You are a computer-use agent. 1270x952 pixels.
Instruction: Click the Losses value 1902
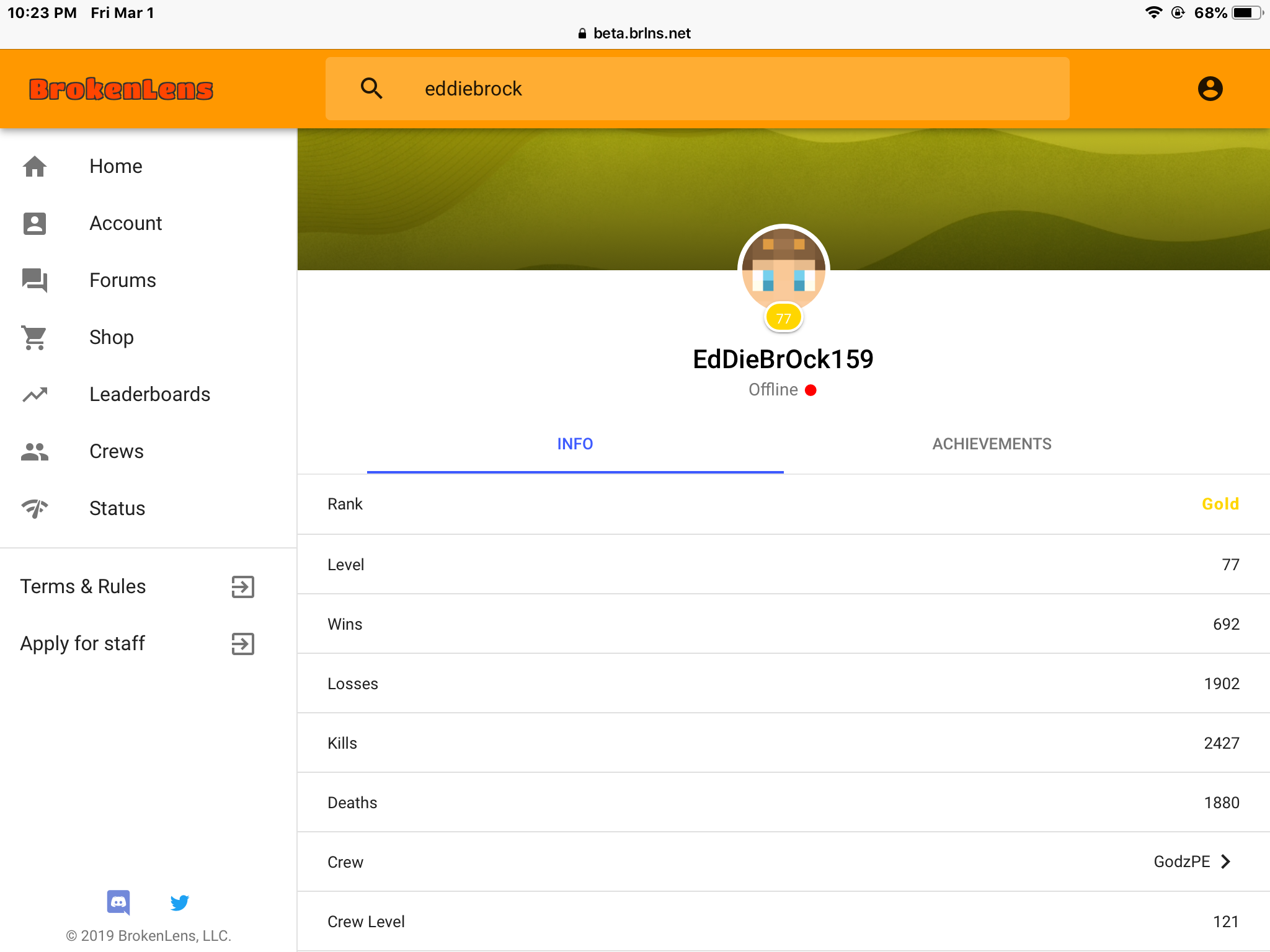click(1222, 684)
